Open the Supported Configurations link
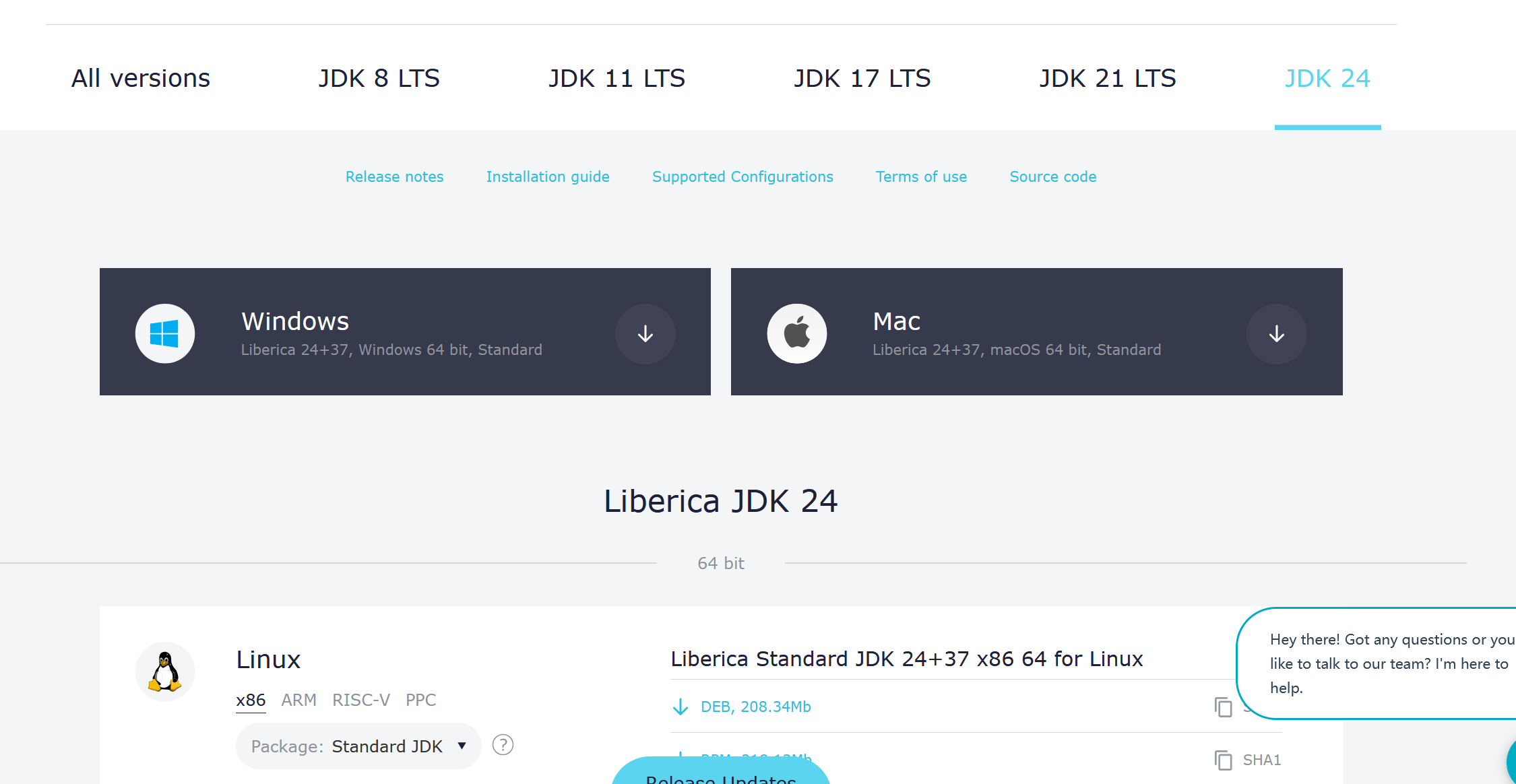The width and height of the screenshot is (1516, 784). (x=743, y=176)
